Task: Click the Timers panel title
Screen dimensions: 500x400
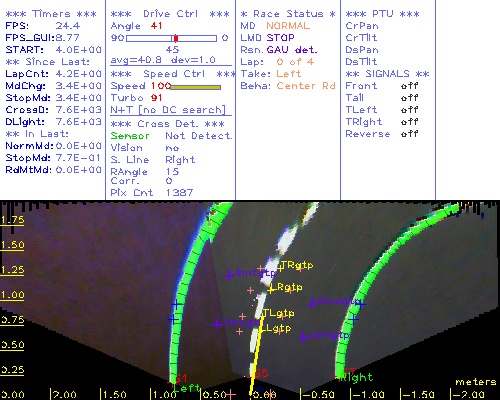Action: (51, 14)
